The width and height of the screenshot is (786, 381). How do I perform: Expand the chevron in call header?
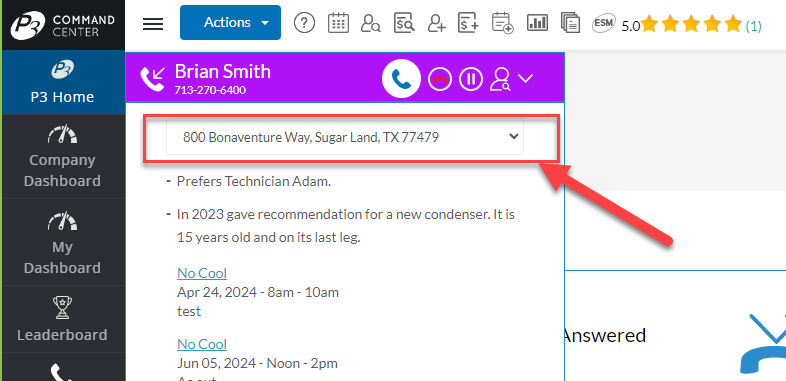[525, 78]
